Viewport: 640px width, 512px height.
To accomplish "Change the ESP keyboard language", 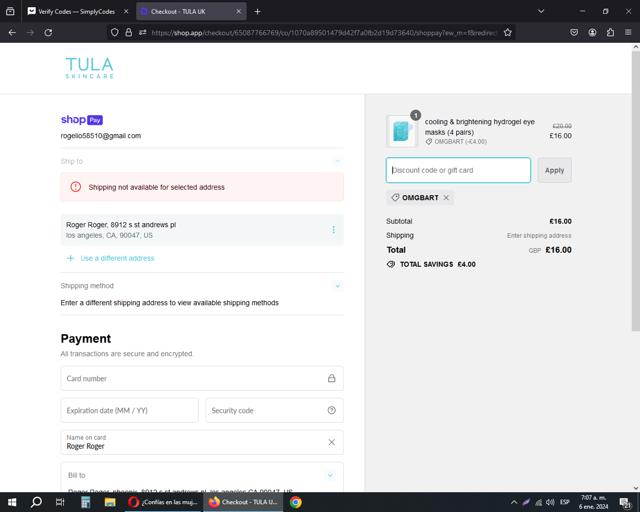I will [565, 502].
